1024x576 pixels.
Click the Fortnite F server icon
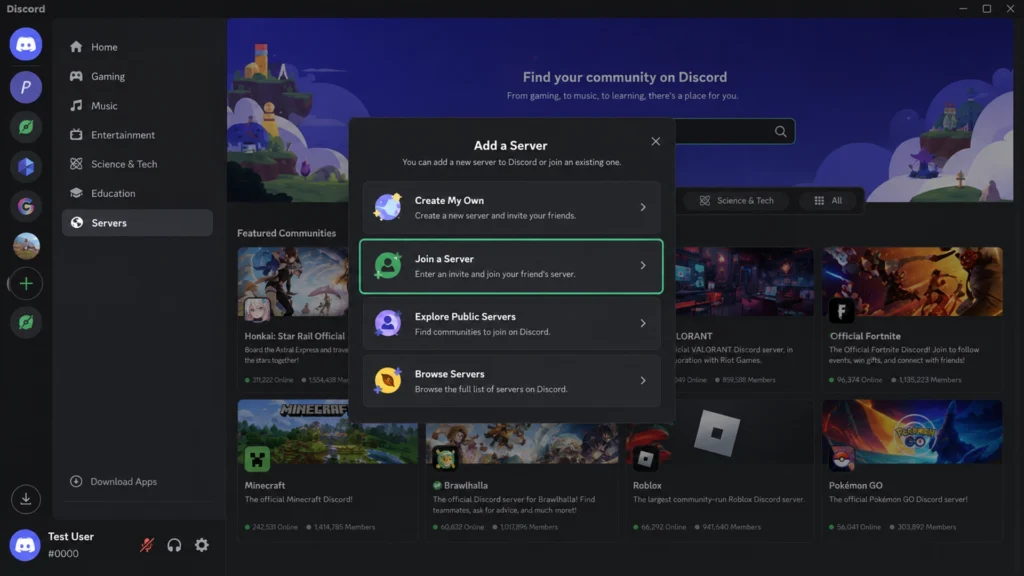[842, 311]
